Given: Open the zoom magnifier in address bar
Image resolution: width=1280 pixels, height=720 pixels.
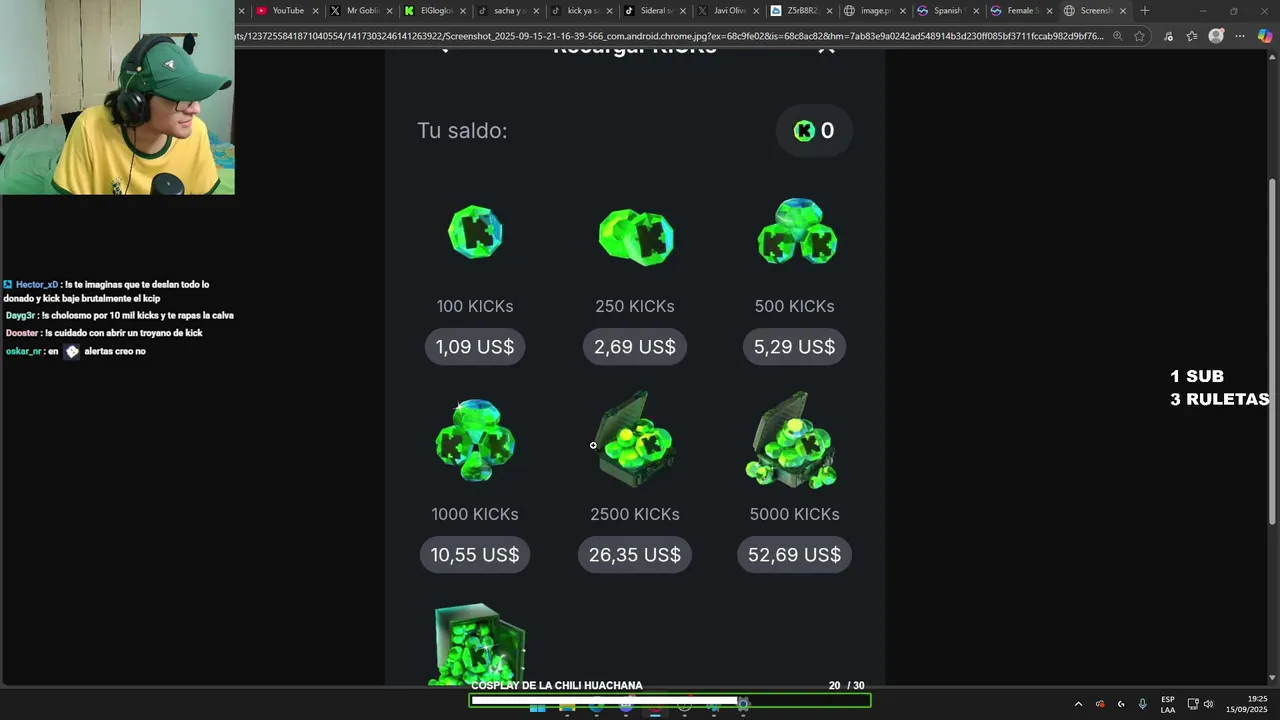Looking at the screenshot, I should [1117, 36].
